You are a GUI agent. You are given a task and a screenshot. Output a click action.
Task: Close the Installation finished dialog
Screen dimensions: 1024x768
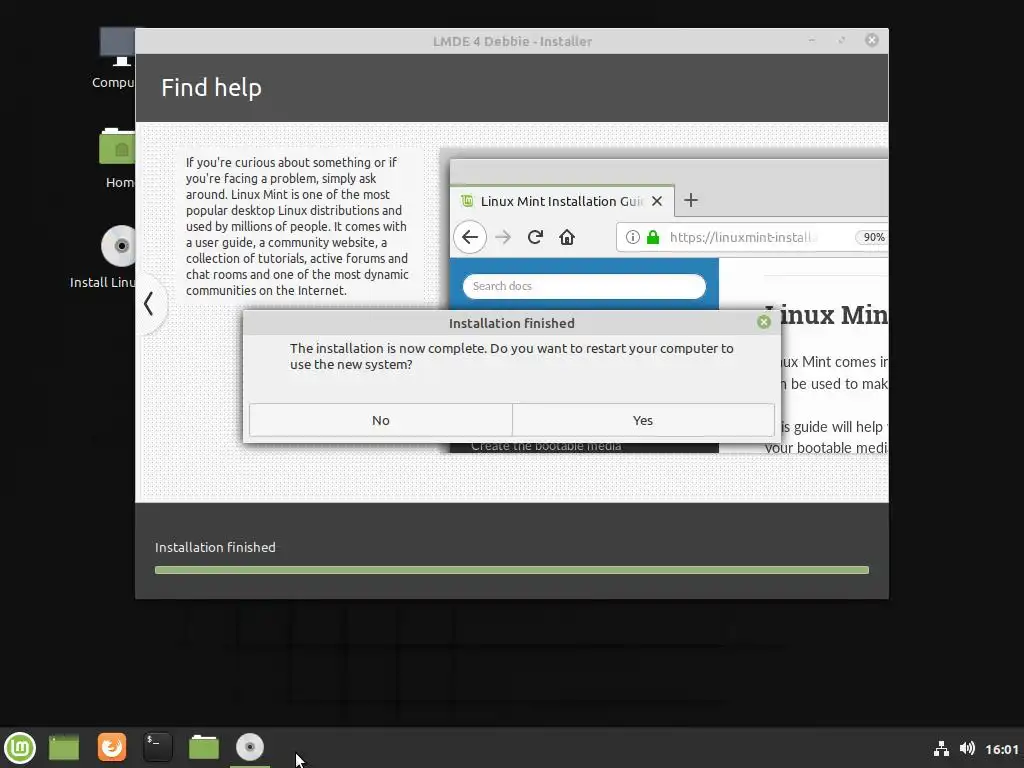click(763, 322)
